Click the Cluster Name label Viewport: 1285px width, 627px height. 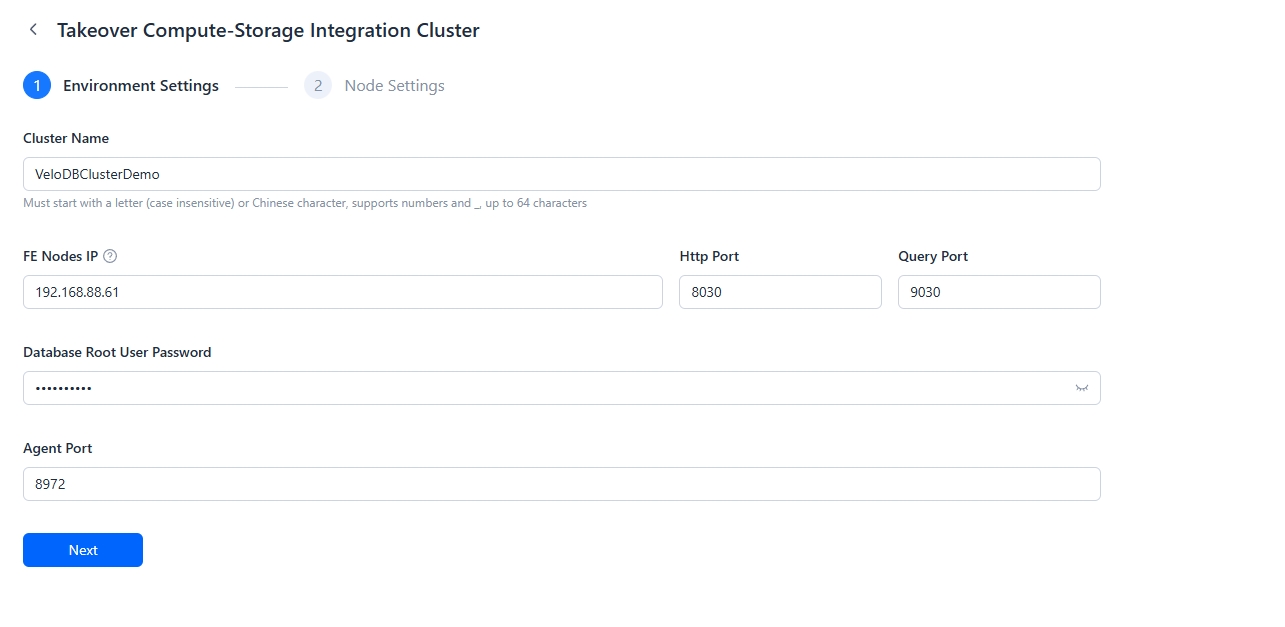(x=66, y=138)
